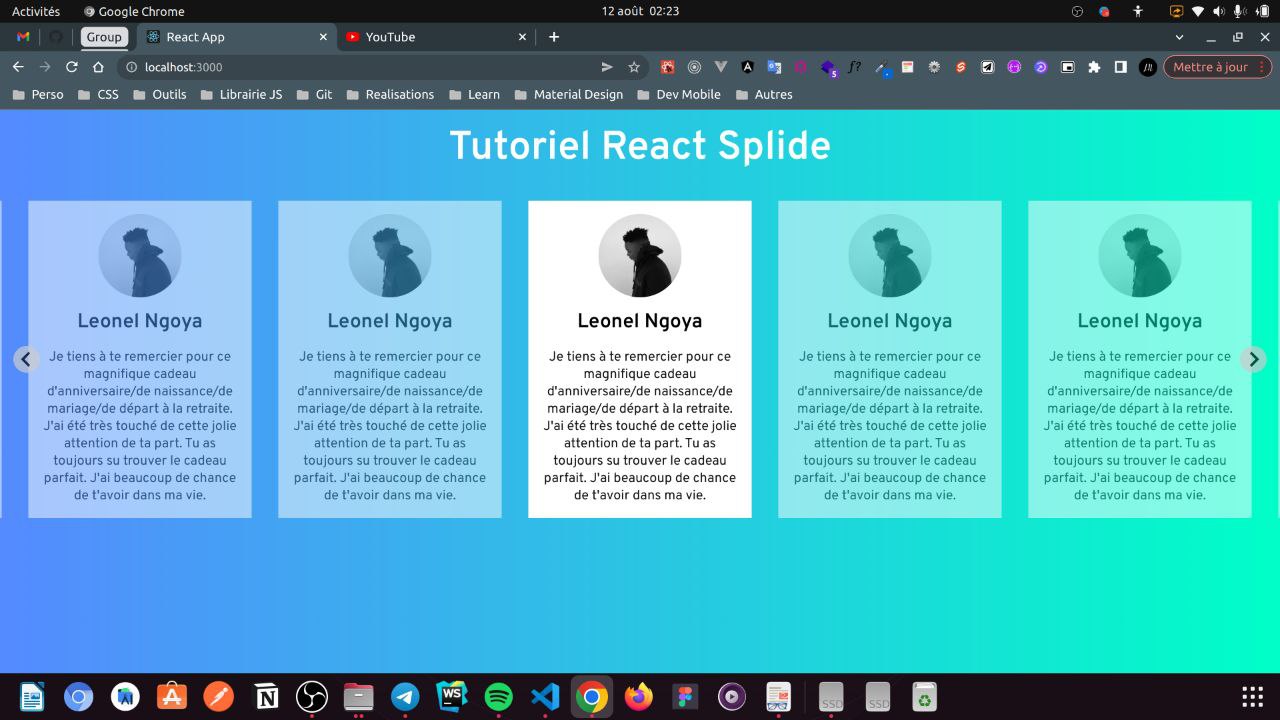This screenshot has height=720, width=1280.
Task: Open the Librairie JS bookmarks folder
Action: click(241, 94)
